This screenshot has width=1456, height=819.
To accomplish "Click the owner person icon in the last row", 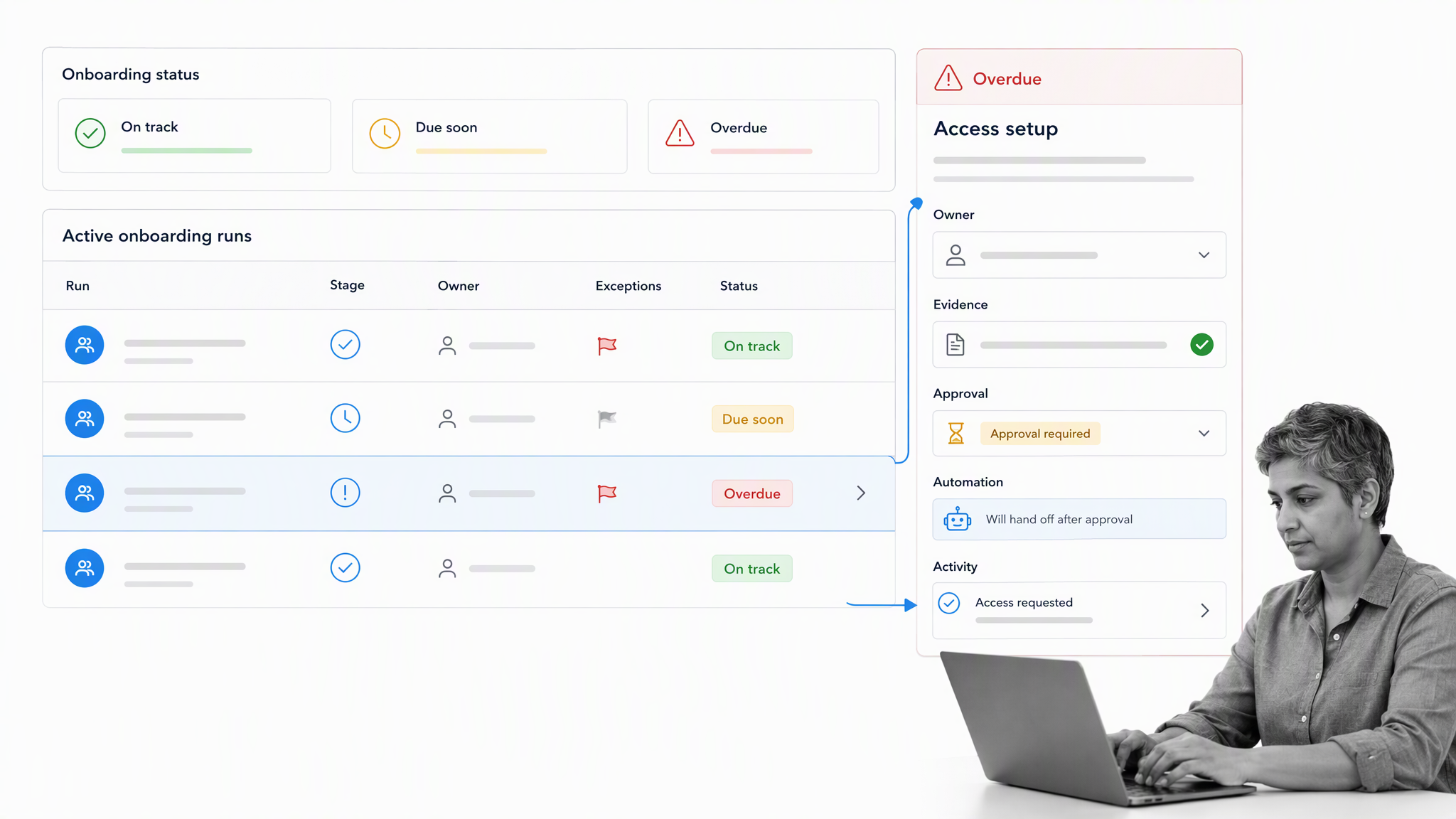I will [x=447, y=568].
